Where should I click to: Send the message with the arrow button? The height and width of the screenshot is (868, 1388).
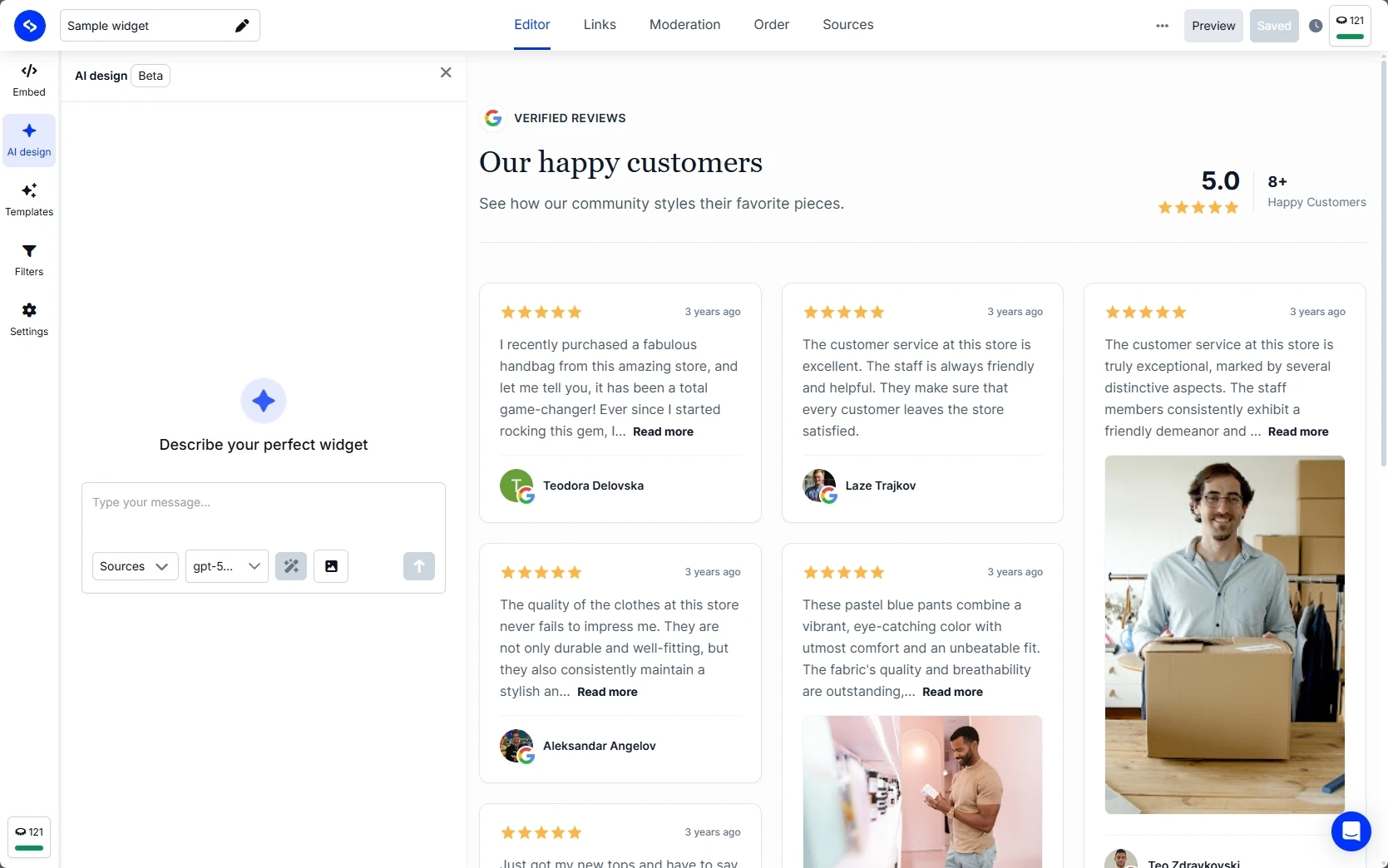tap(419, 566)
